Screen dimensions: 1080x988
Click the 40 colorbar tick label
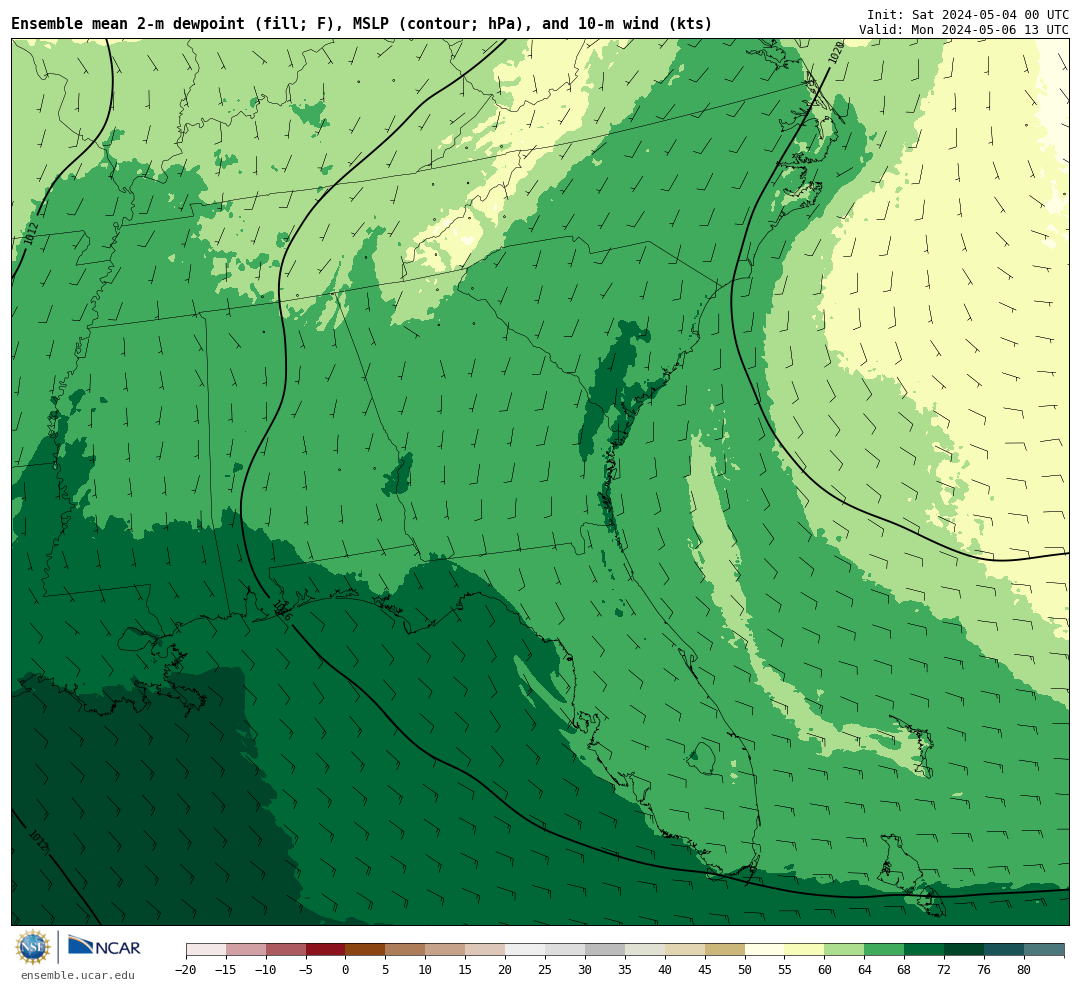click(x=665, y=970)
